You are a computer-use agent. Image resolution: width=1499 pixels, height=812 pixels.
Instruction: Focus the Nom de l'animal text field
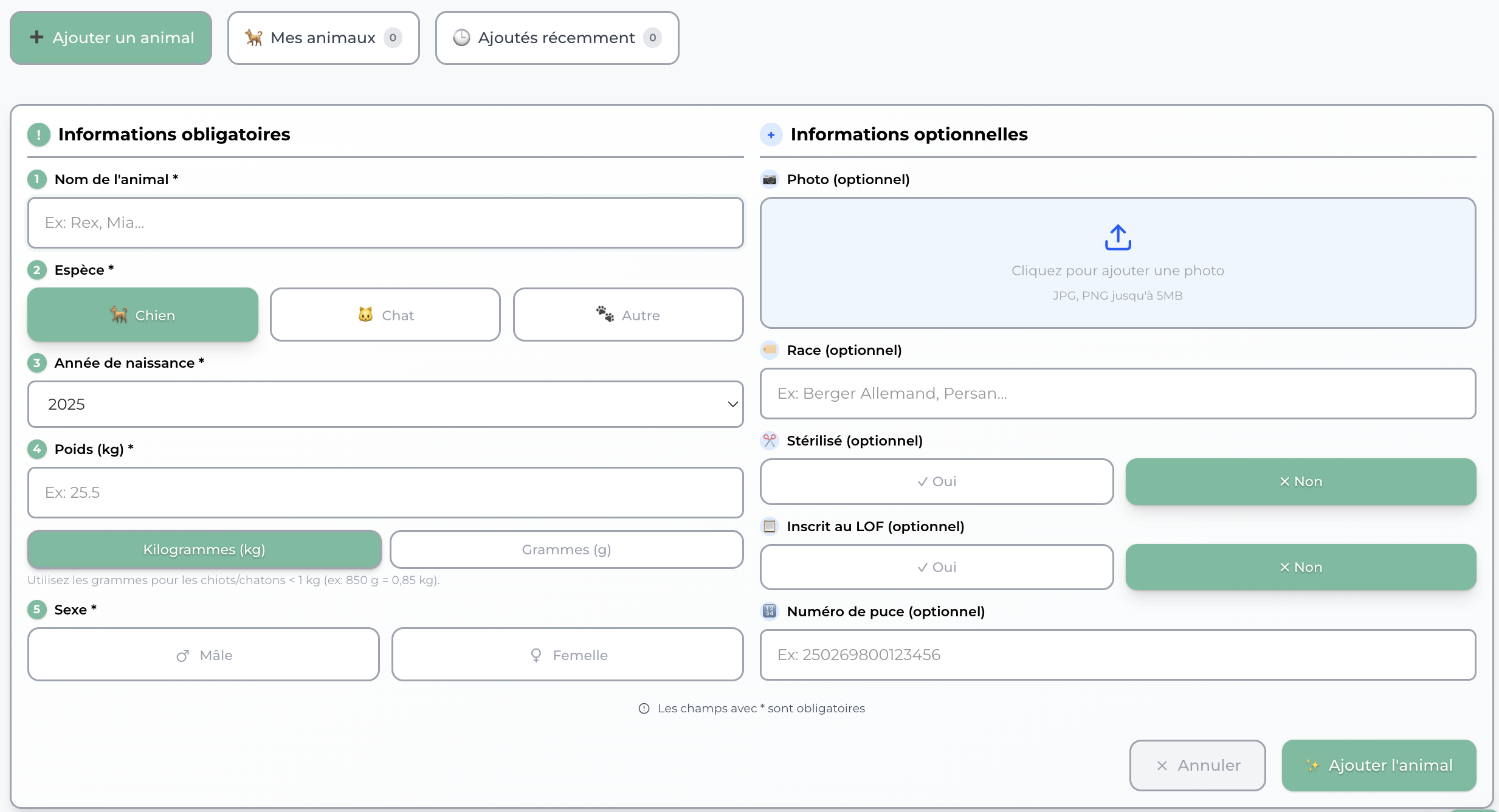tap(385, 222)
